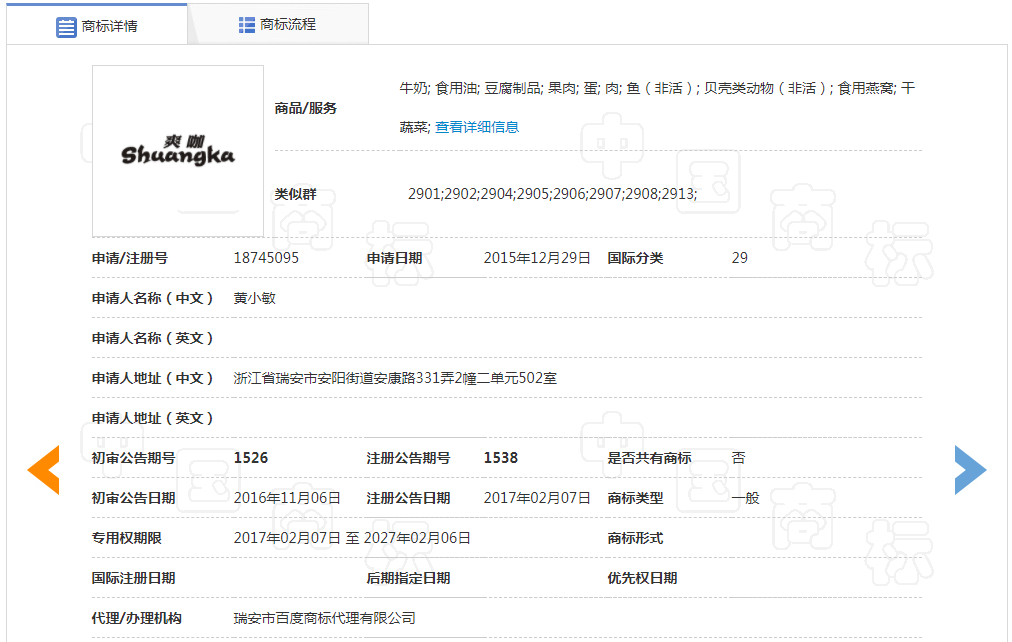
Task: Click the registration date 2017年02月07日
Action: 537,498
